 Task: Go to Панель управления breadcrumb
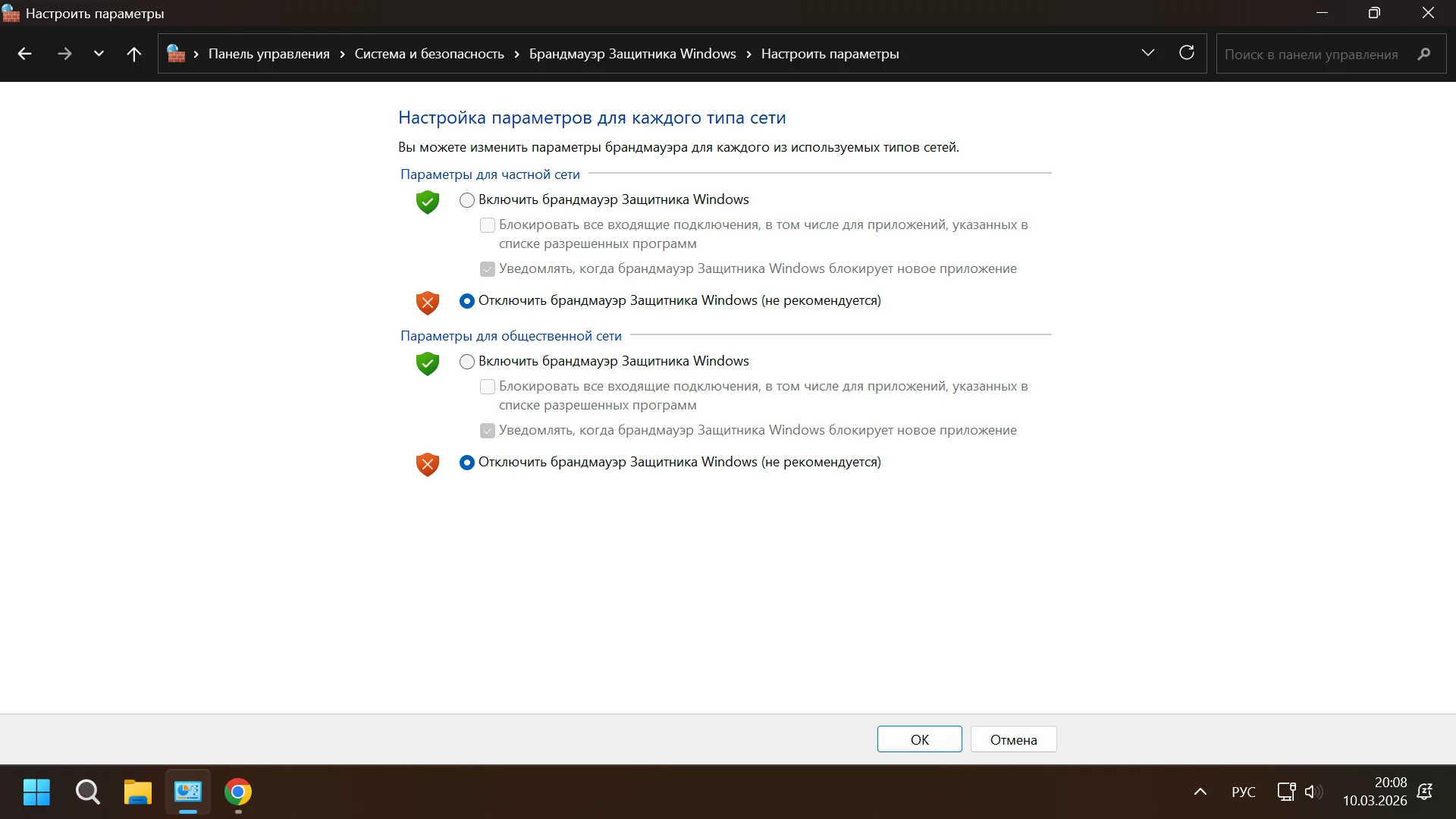268,54
